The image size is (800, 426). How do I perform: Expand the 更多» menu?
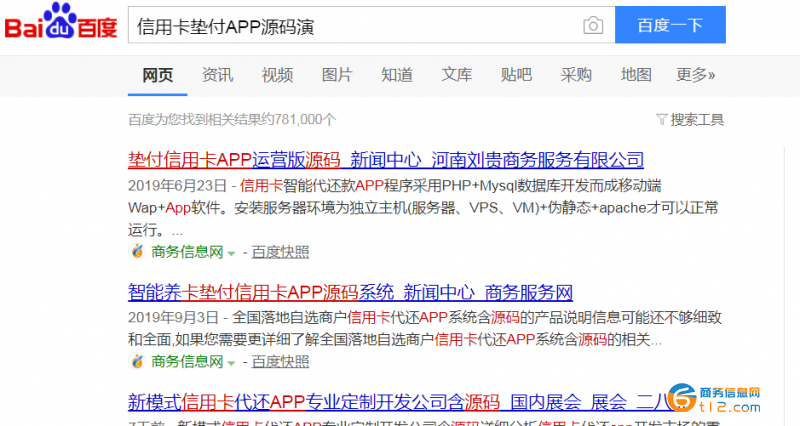point(695,76)
